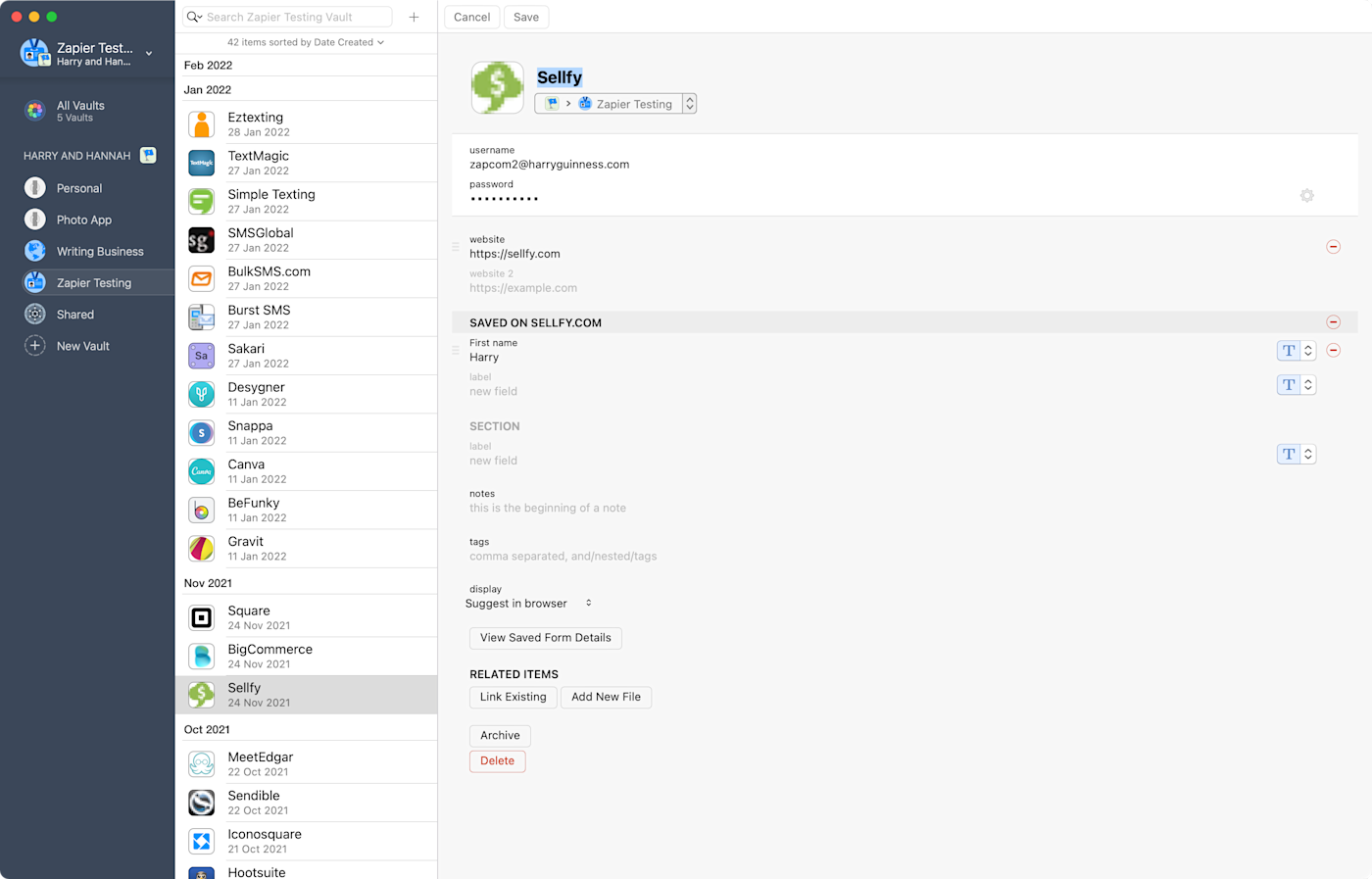Screen dimensions: 1372x879
Task: Click the website field drag handle
Action: [456, 247]
